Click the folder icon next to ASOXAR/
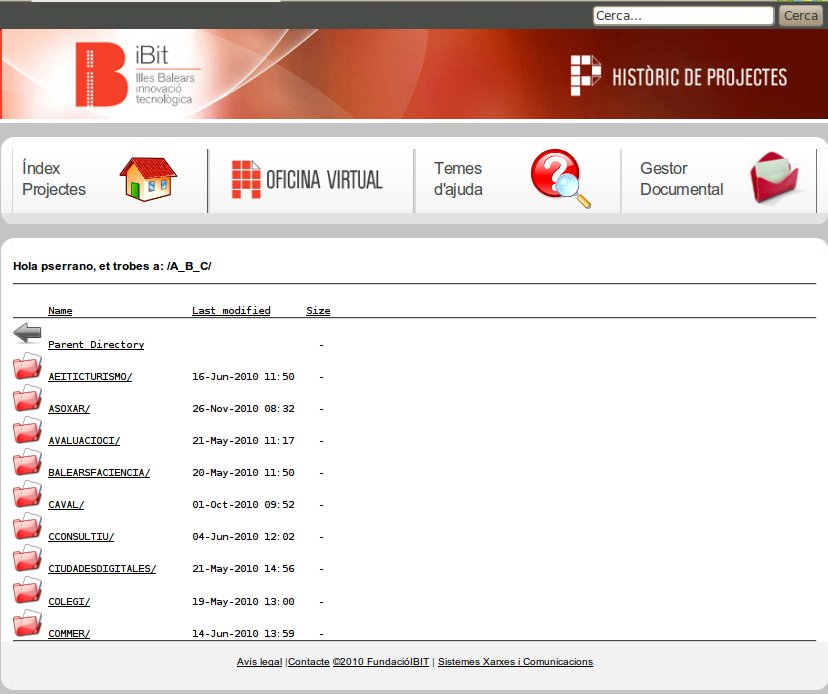This screenshot has height=694, width=828. pos(27,398)
